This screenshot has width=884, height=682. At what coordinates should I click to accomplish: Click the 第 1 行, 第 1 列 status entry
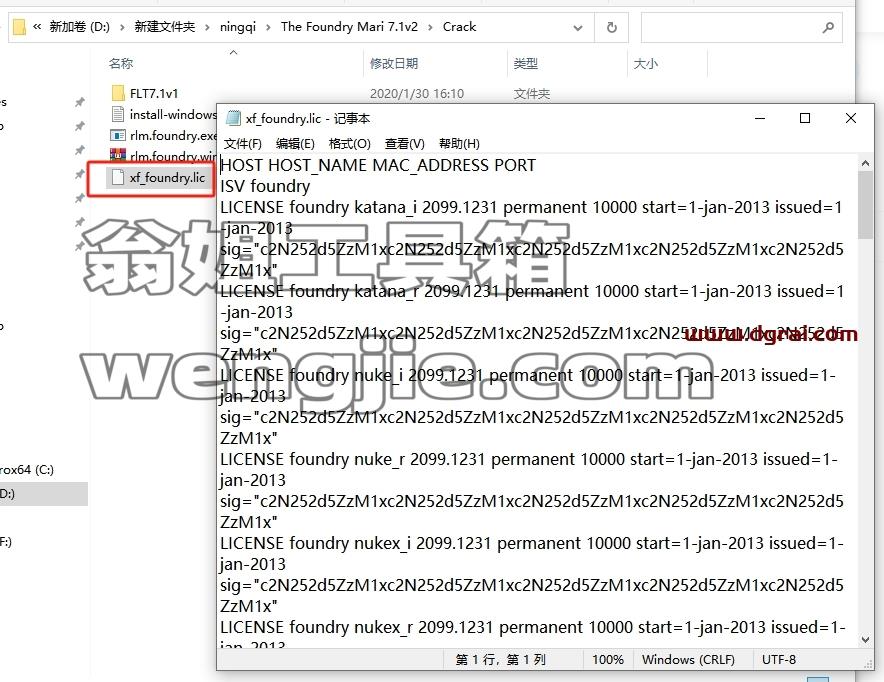(x=500, y=660)
